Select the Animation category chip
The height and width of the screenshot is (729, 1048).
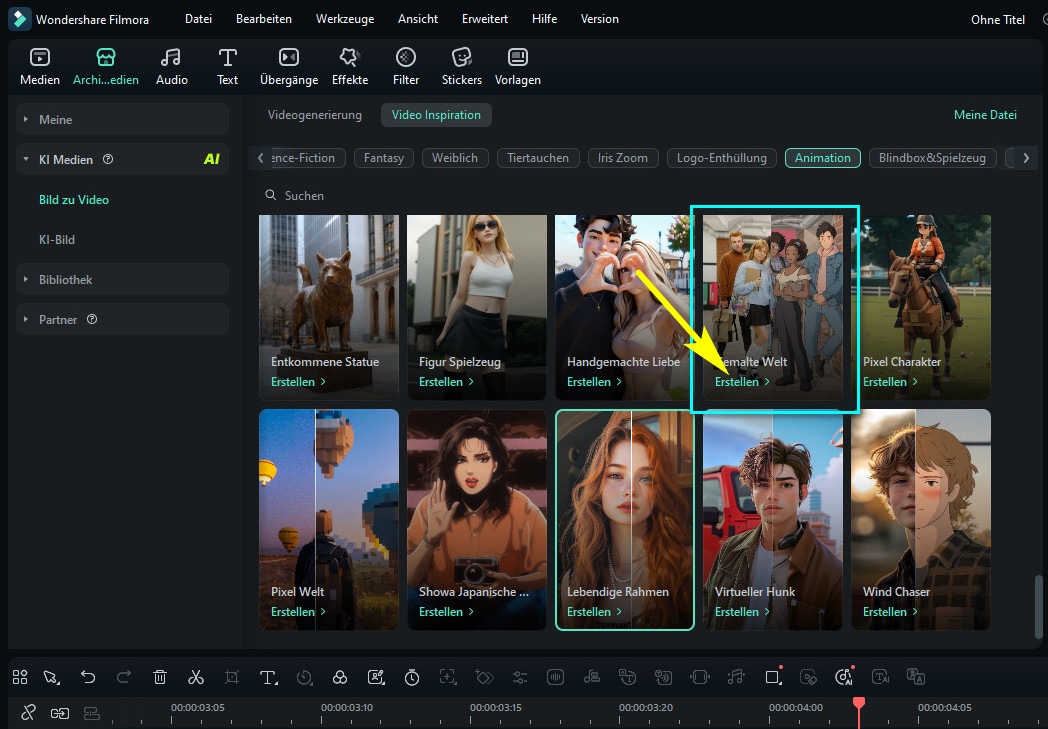coord(823,158)
